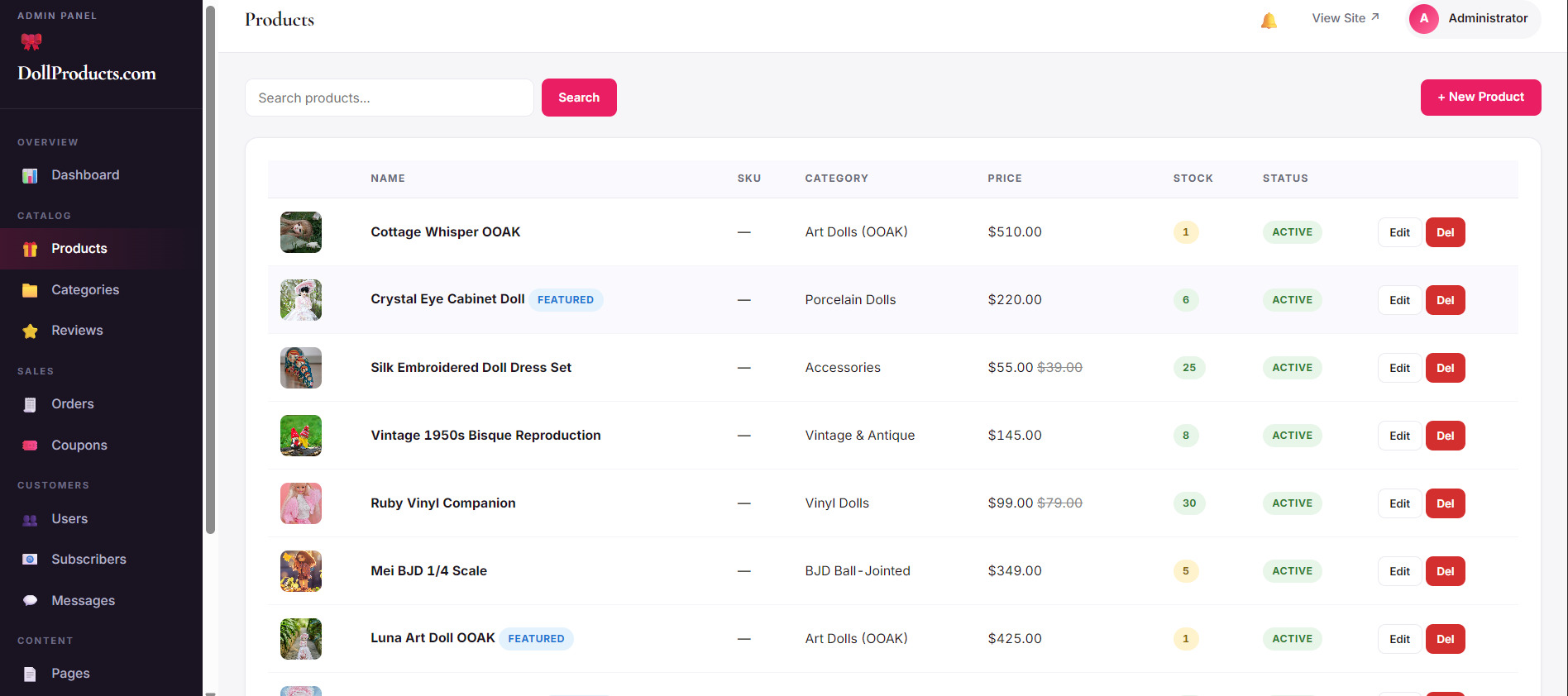Click the sidebar vertical scrollbar
Image resolution: width=1568 pixels, height=696 pixels.
coord(210,270)
